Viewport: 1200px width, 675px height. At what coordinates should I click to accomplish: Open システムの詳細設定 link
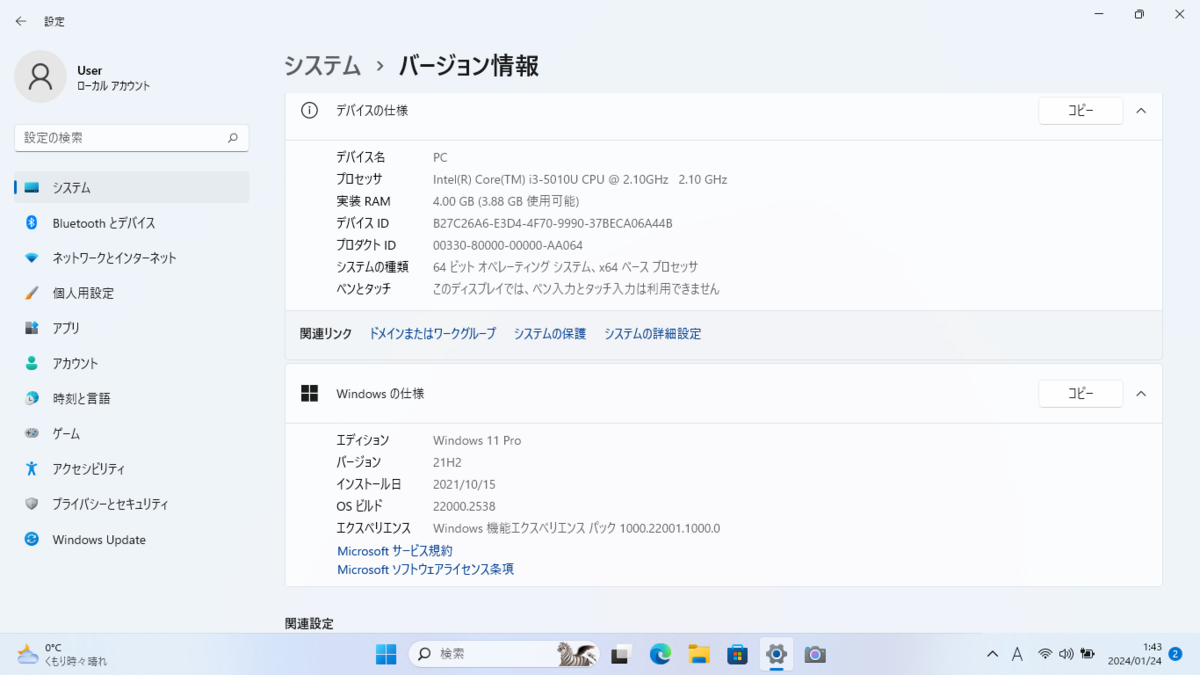652,334
